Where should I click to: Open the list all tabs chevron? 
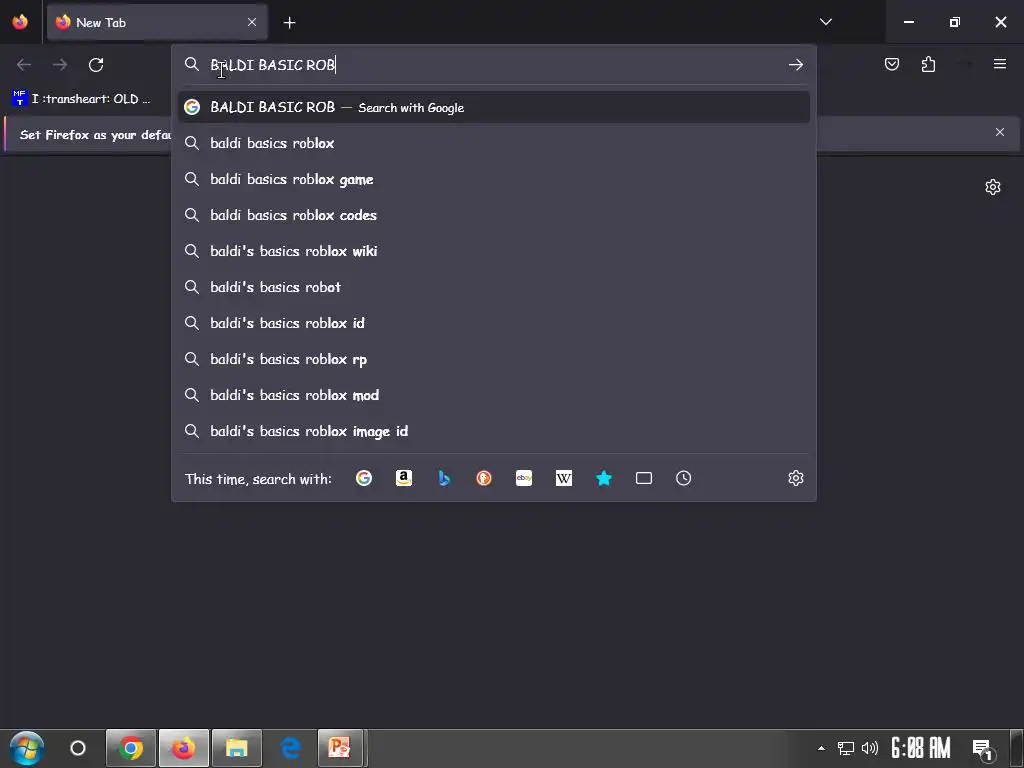point(825,22)
